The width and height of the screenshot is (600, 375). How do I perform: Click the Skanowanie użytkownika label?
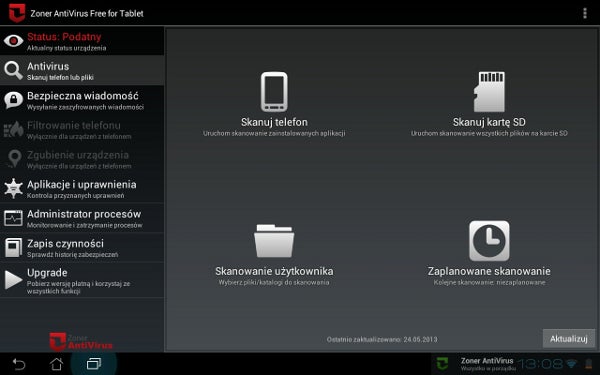pos(274,271)
